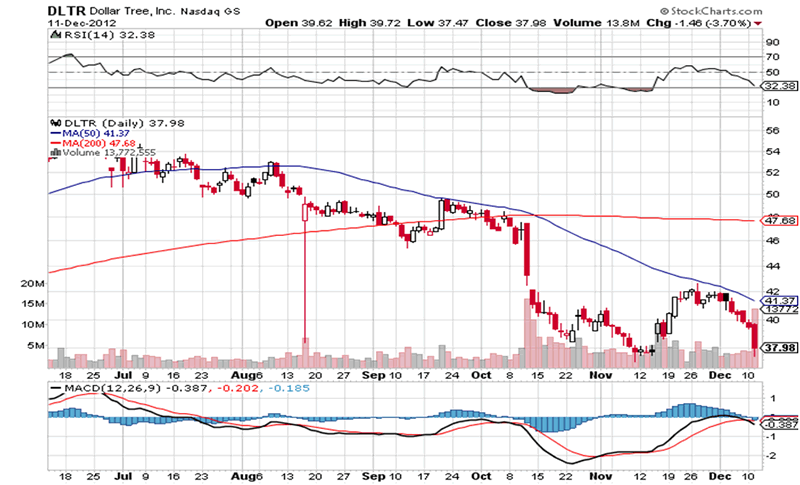Click the Dec label under the price panel
Screen dimensions: 800x485
[x=720, y=375]
